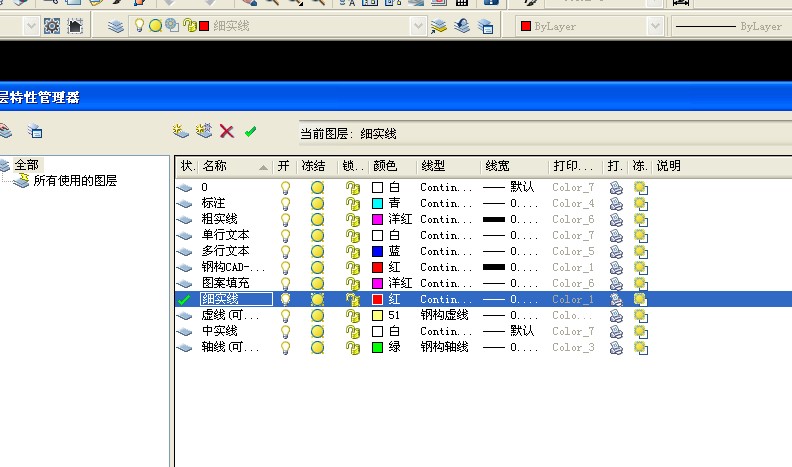Viewport: 792px width, 467px height.
Task: Toggle the lock icon for 单行文本 layer
Action: tap(353, 236)
